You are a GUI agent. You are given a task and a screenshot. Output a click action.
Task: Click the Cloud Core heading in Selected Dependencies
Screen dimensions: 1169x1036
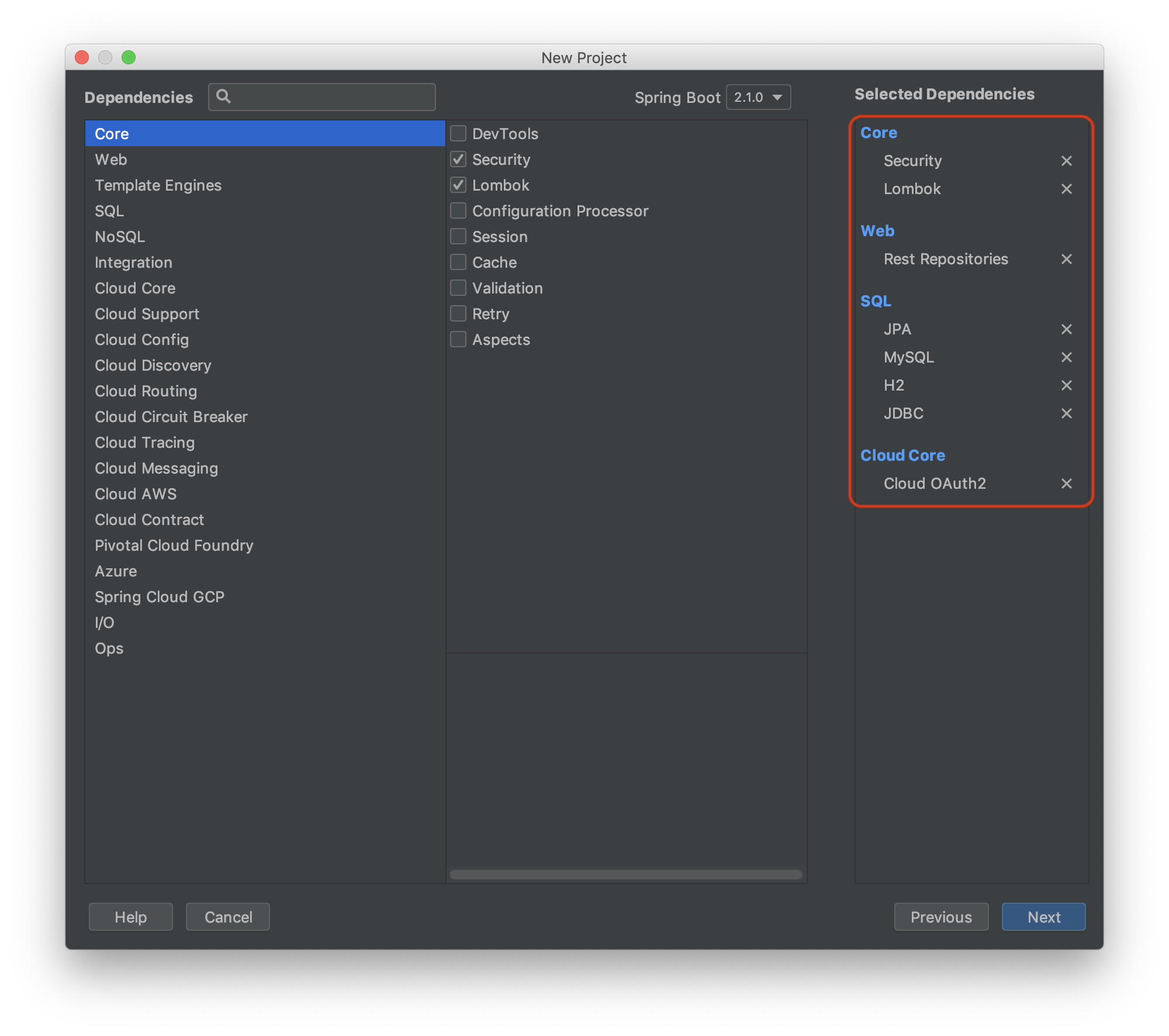[902, 455]
